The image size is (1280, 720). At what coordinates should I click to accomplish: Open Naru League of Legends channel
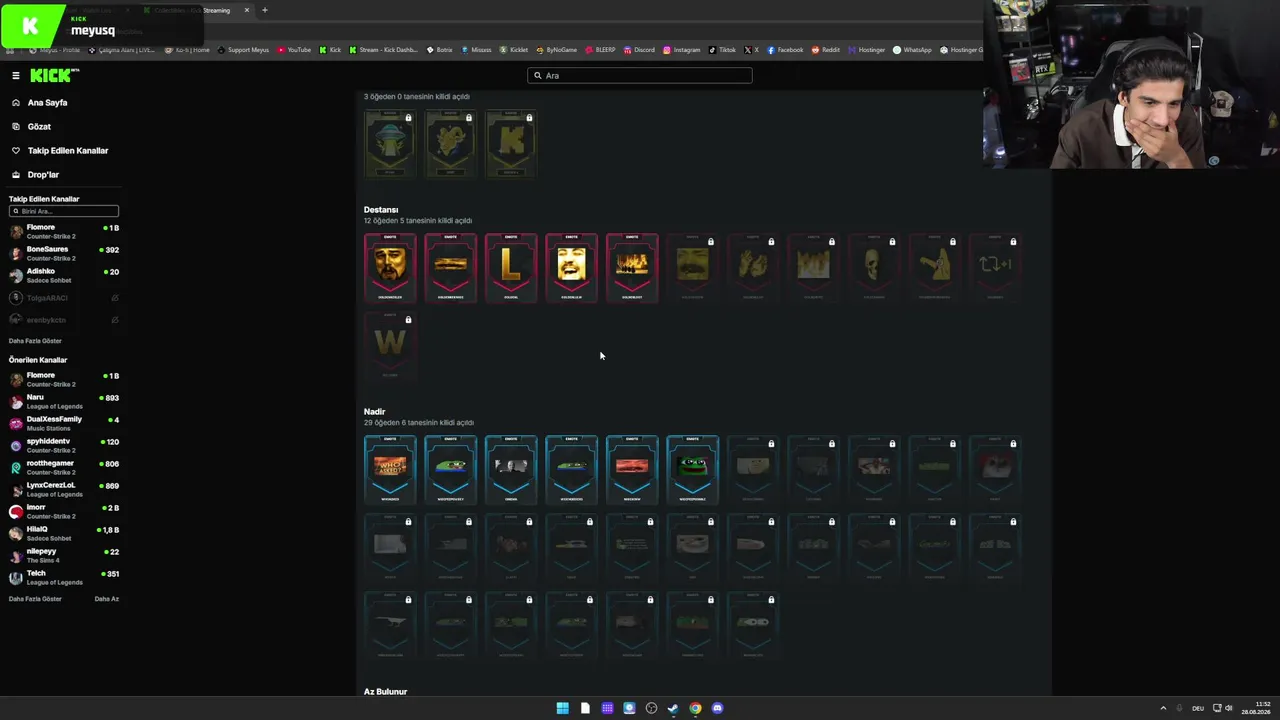click(x=64, y=401)
